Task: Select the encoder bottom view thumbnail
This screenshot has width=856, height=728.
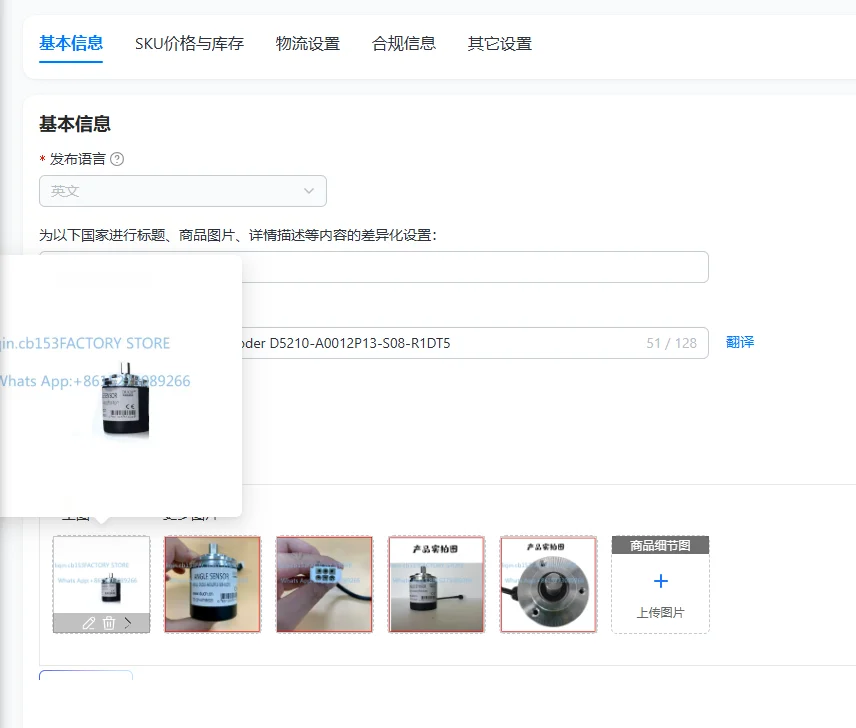Action: [x=548, y=584]
